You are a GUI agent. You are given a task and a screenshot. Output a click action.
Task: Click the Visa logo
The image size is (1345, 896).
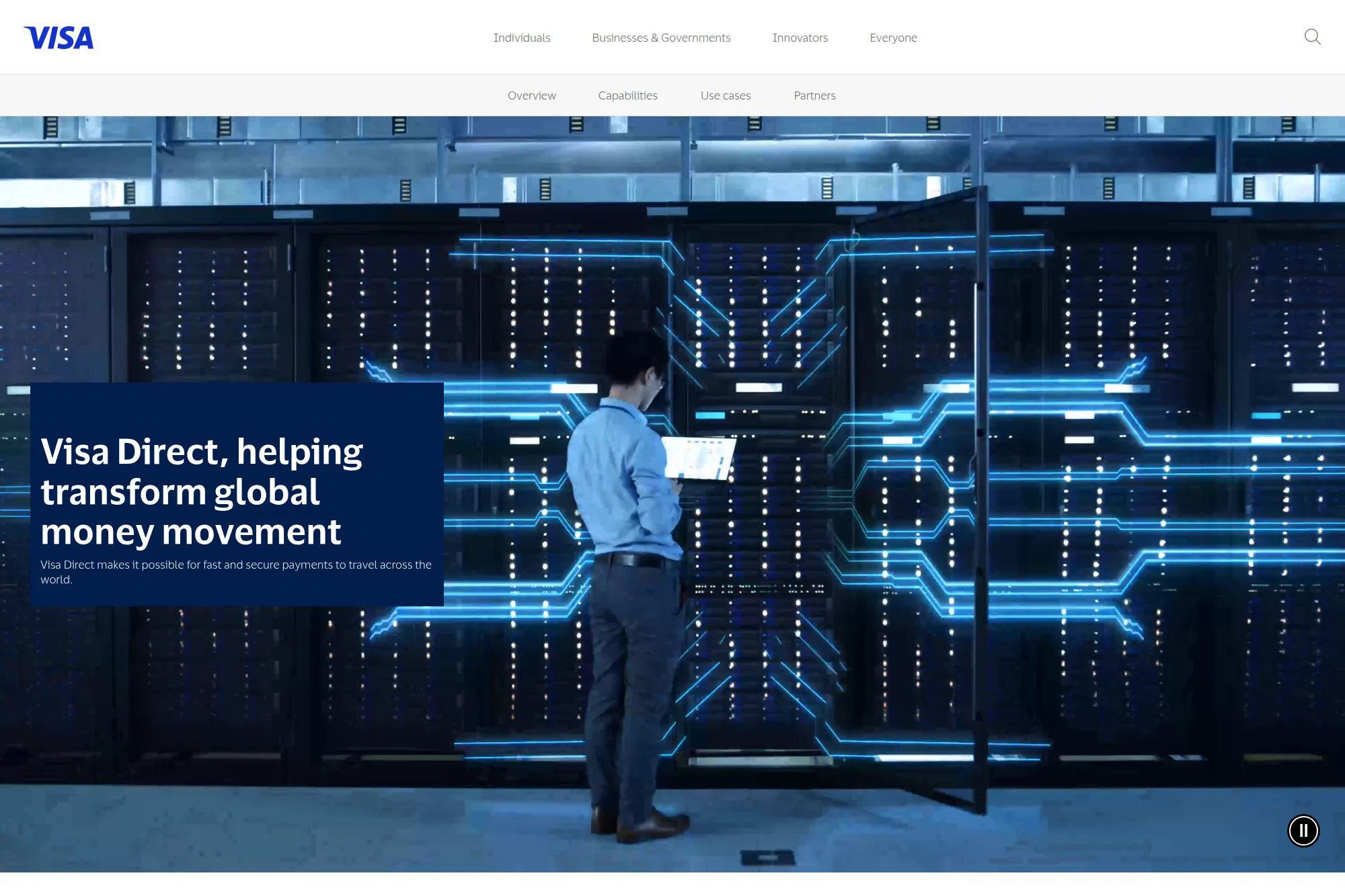pyautogui.click(x=59, y=38)
